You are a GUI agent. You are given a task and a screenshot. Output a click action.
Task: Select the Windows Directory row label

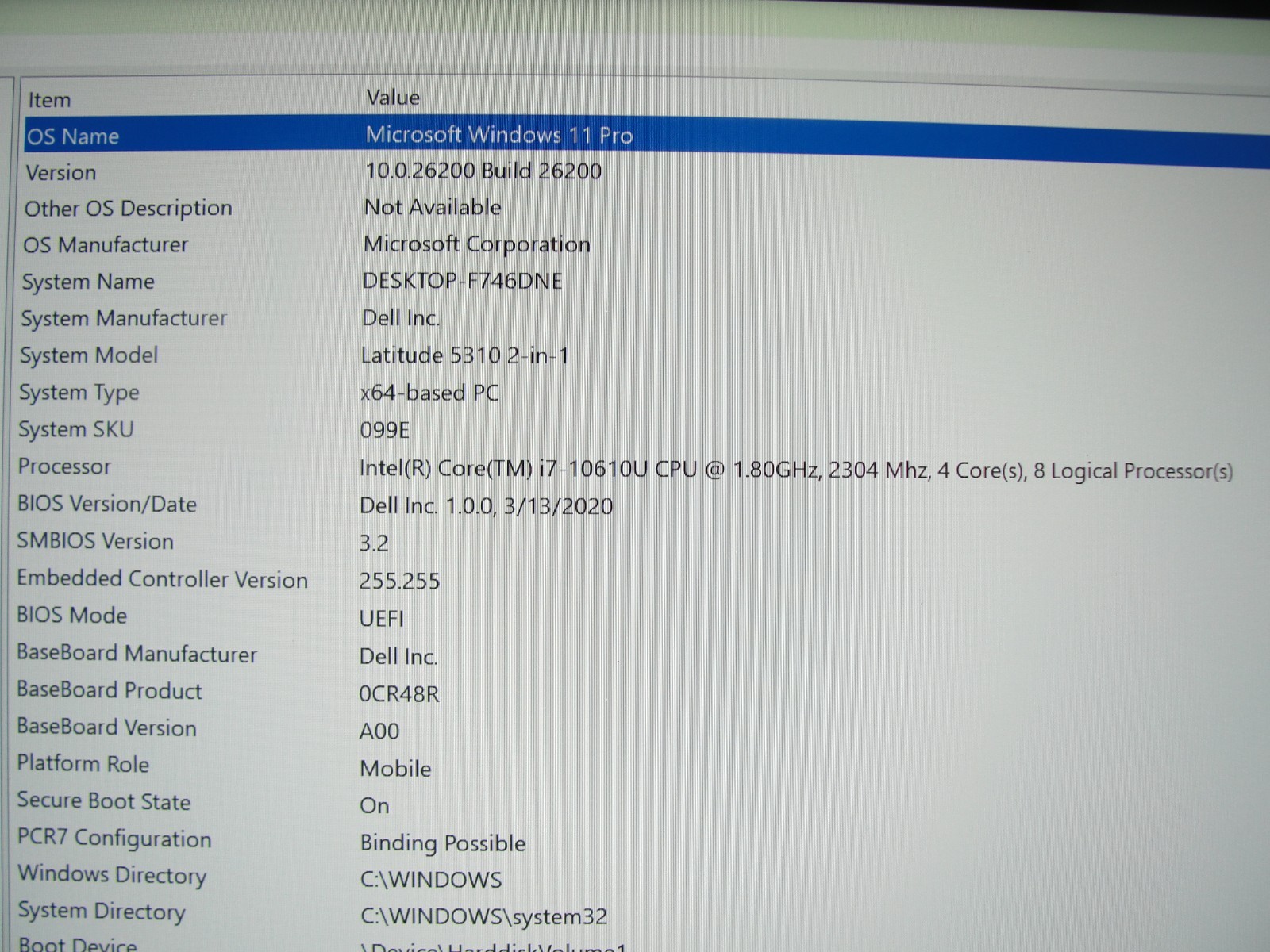(x=112, y=875)
